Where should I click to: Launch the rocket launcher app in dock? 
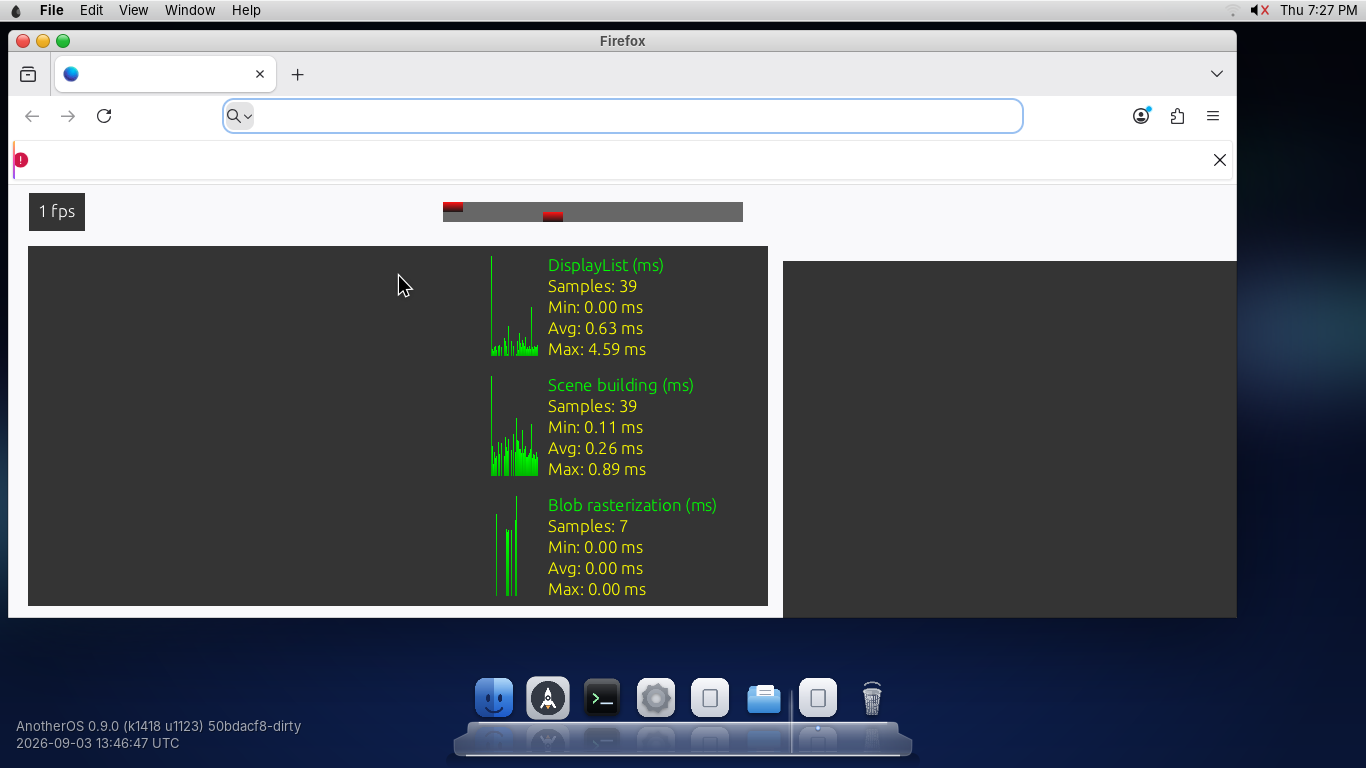coord(548,698)
